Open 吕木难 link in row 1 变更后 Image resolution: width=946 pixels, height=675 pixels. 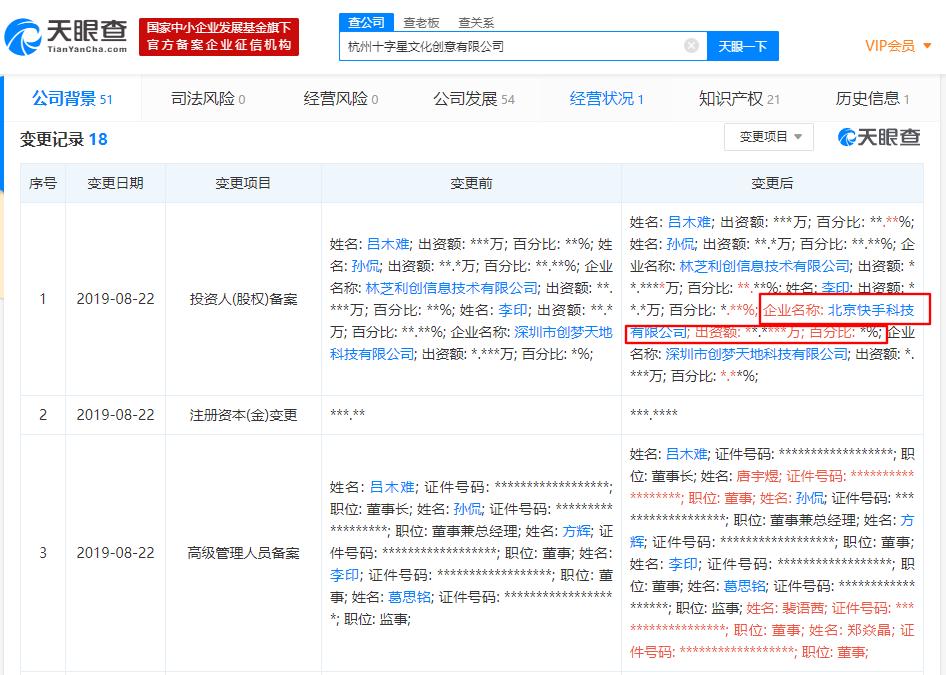(689, 222)
